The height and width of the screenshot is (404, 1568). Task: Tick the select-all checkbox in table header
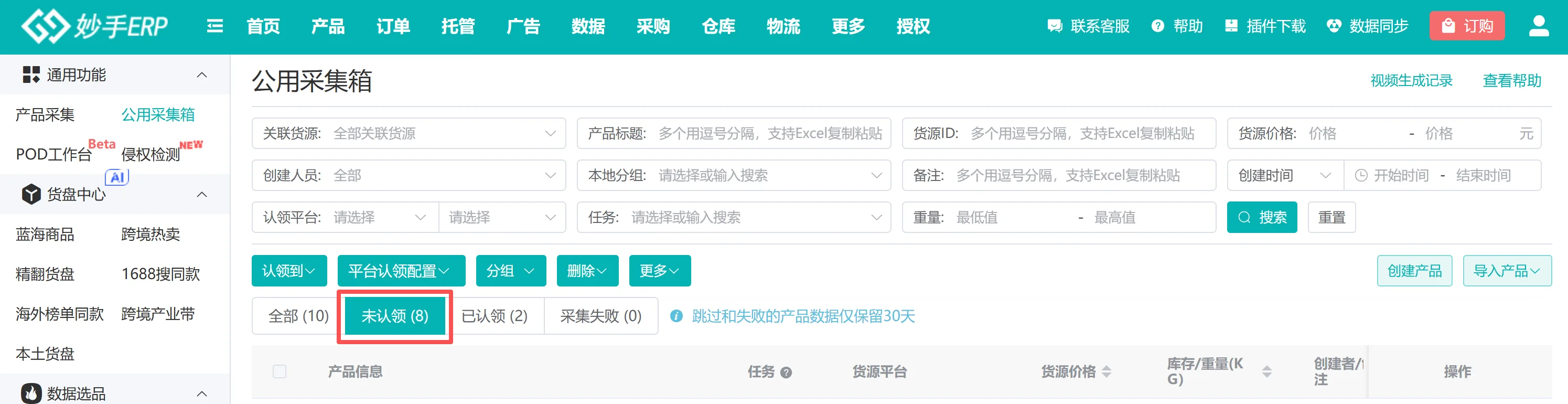pyautogui.click(x=280, y=371)
